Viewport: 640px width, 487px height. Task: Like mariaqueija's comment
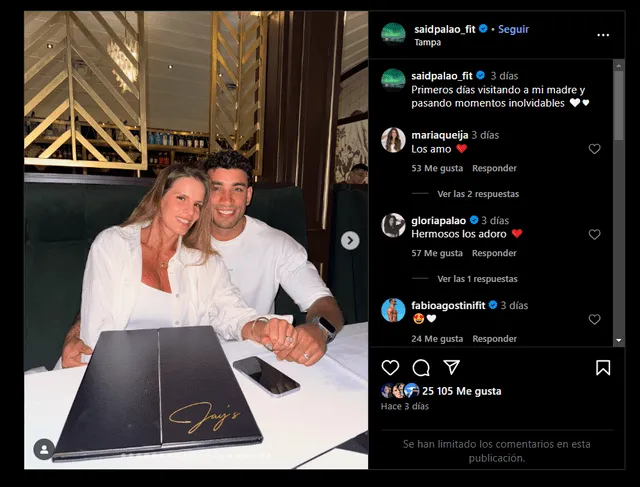click(594, 149)
